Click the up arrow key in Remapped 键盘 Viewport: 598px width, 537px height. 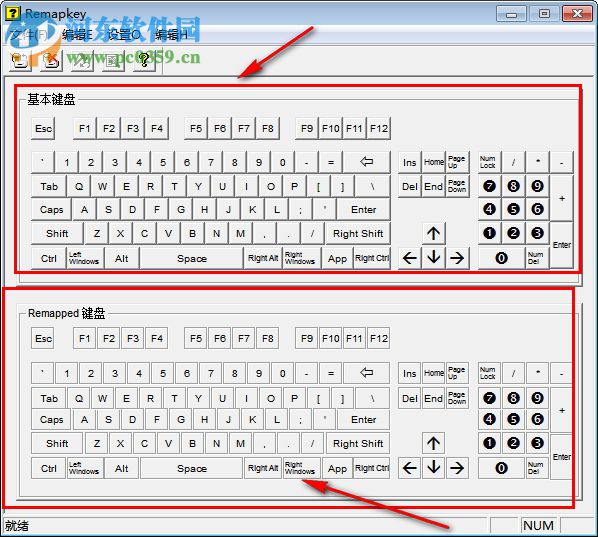(x=434, y=443)
